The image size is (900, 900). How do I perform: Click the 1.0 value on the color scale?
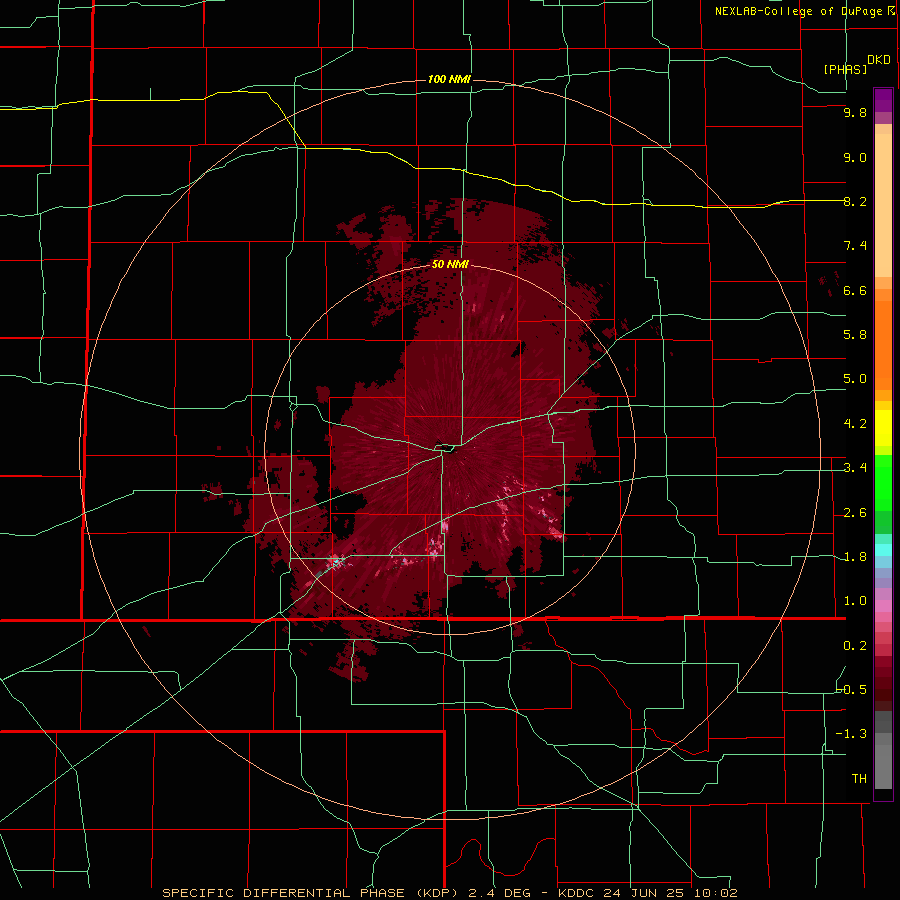click(x=855, y=601)
